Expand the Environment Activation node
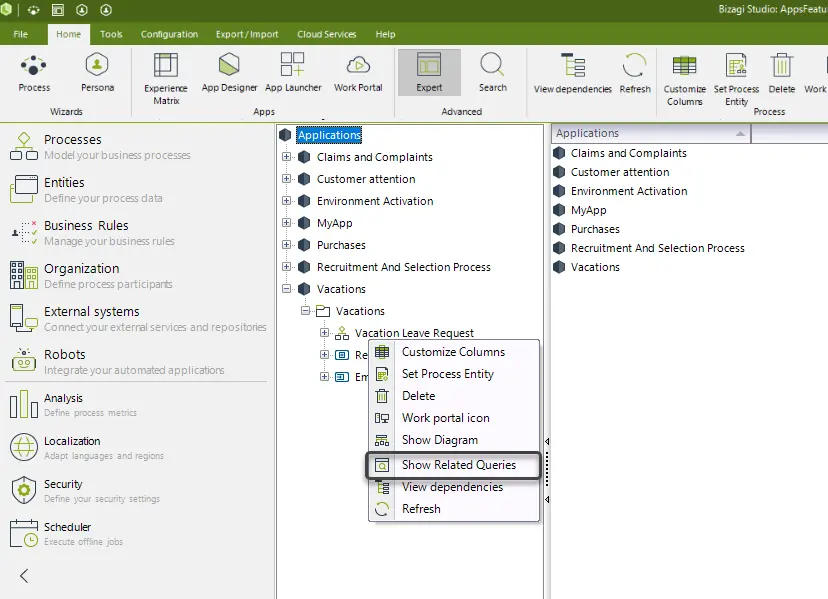The image size is (828, 599). pyautogui.click(x=286, y=201)
